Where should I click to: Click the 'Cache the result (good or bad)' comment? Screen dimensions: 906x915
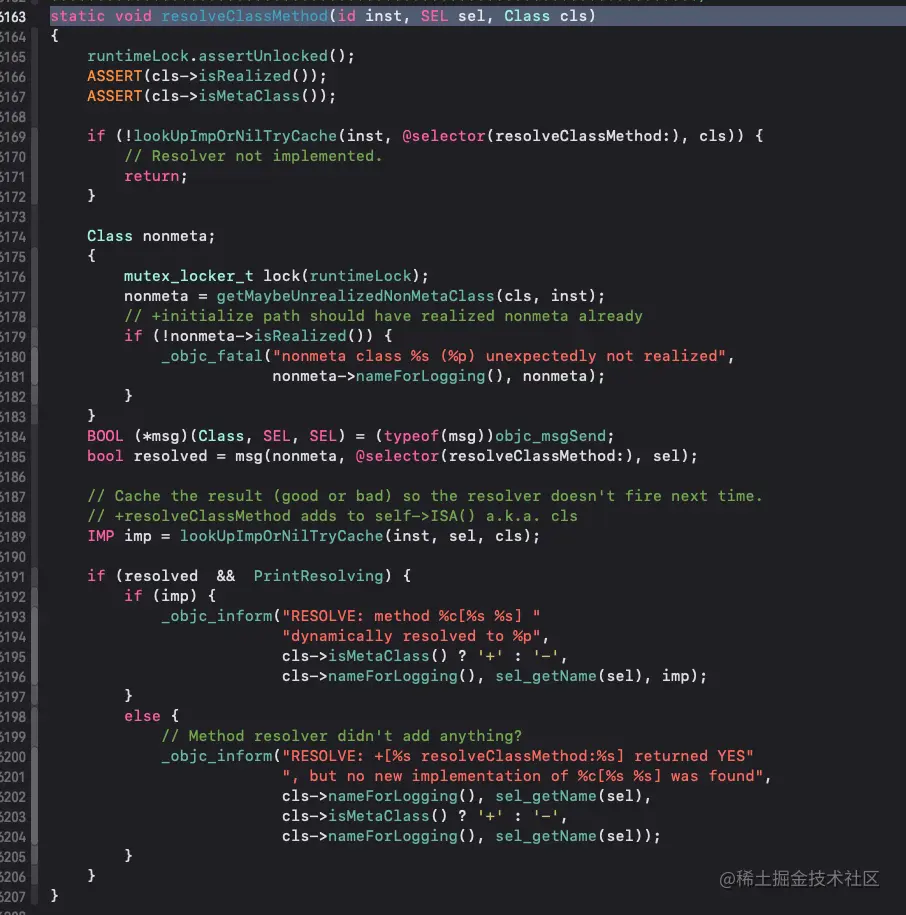(425, 496)
